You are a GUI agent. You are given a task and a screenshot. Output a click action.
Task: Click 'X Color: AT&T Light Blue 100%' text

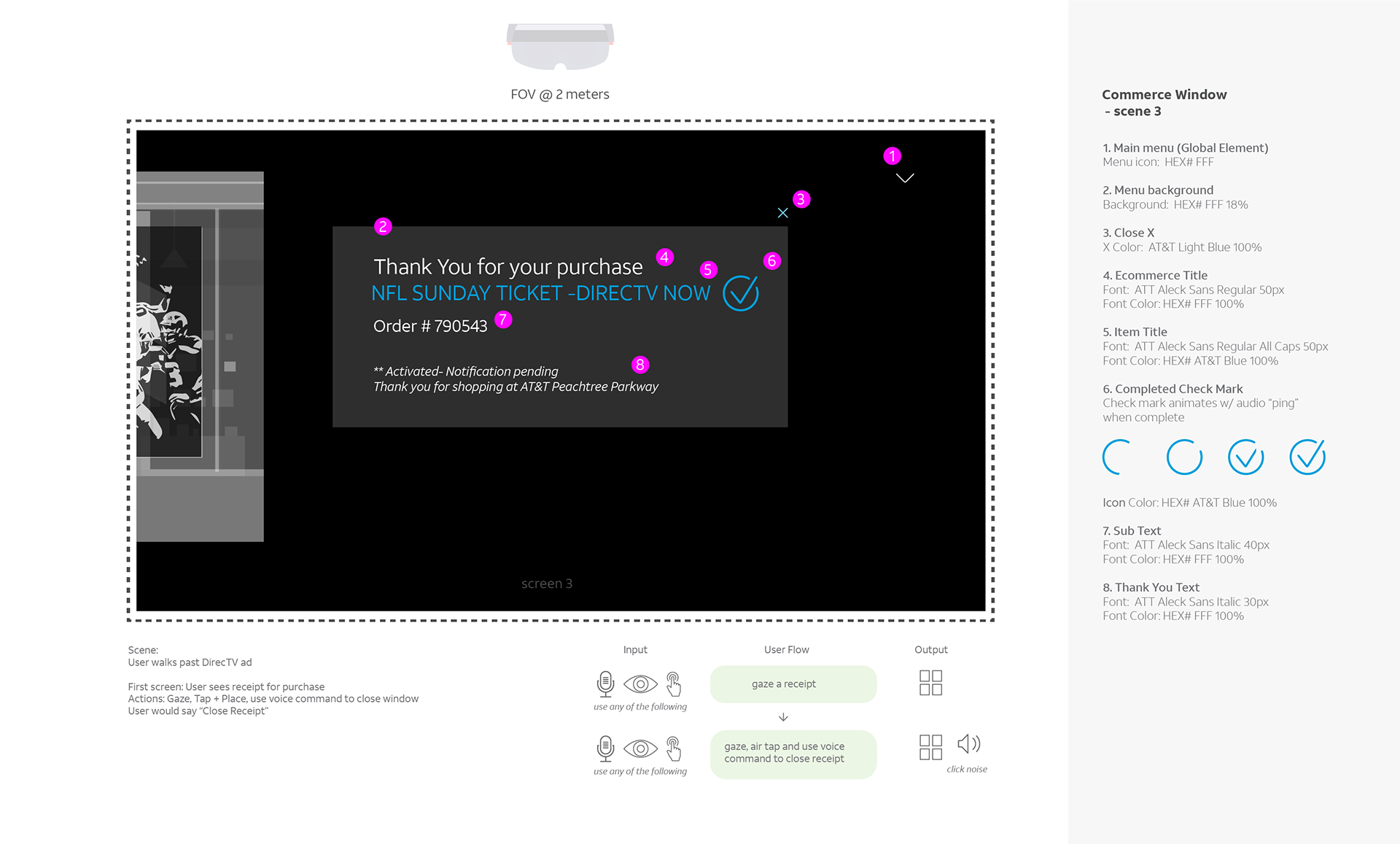[x=1182, y=247]
